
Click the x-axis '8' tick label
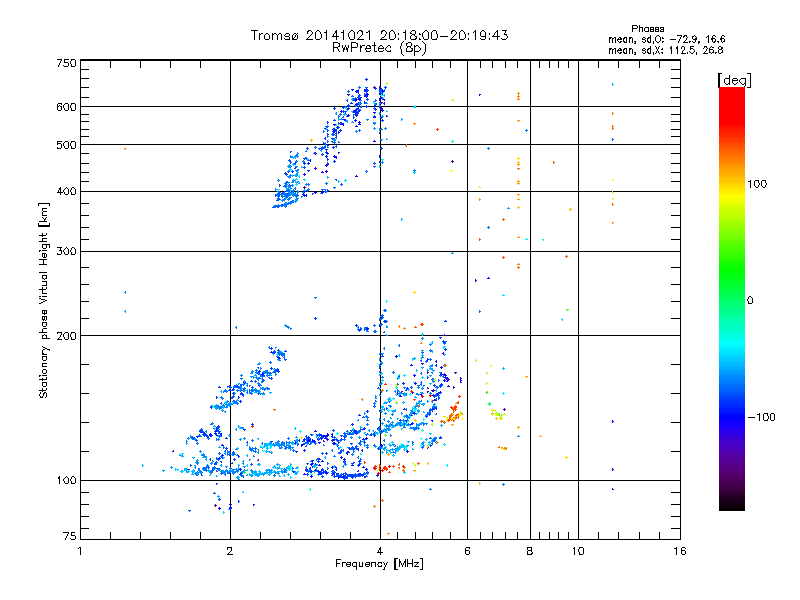(530, 551)
